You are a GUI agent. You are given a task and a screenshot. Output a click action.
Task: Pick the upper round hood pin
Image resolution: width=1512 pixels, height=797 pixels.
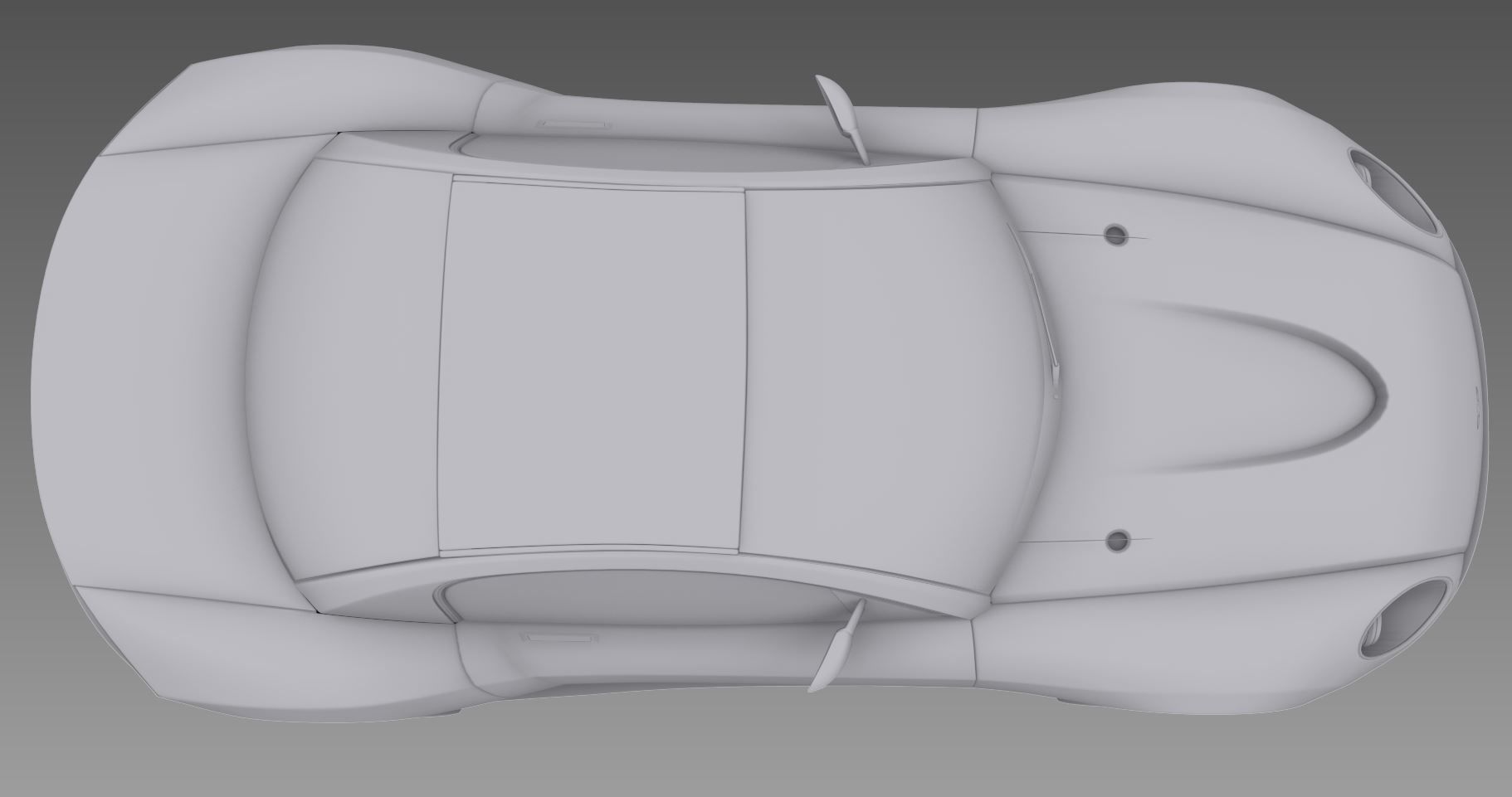click(1117, 235)
